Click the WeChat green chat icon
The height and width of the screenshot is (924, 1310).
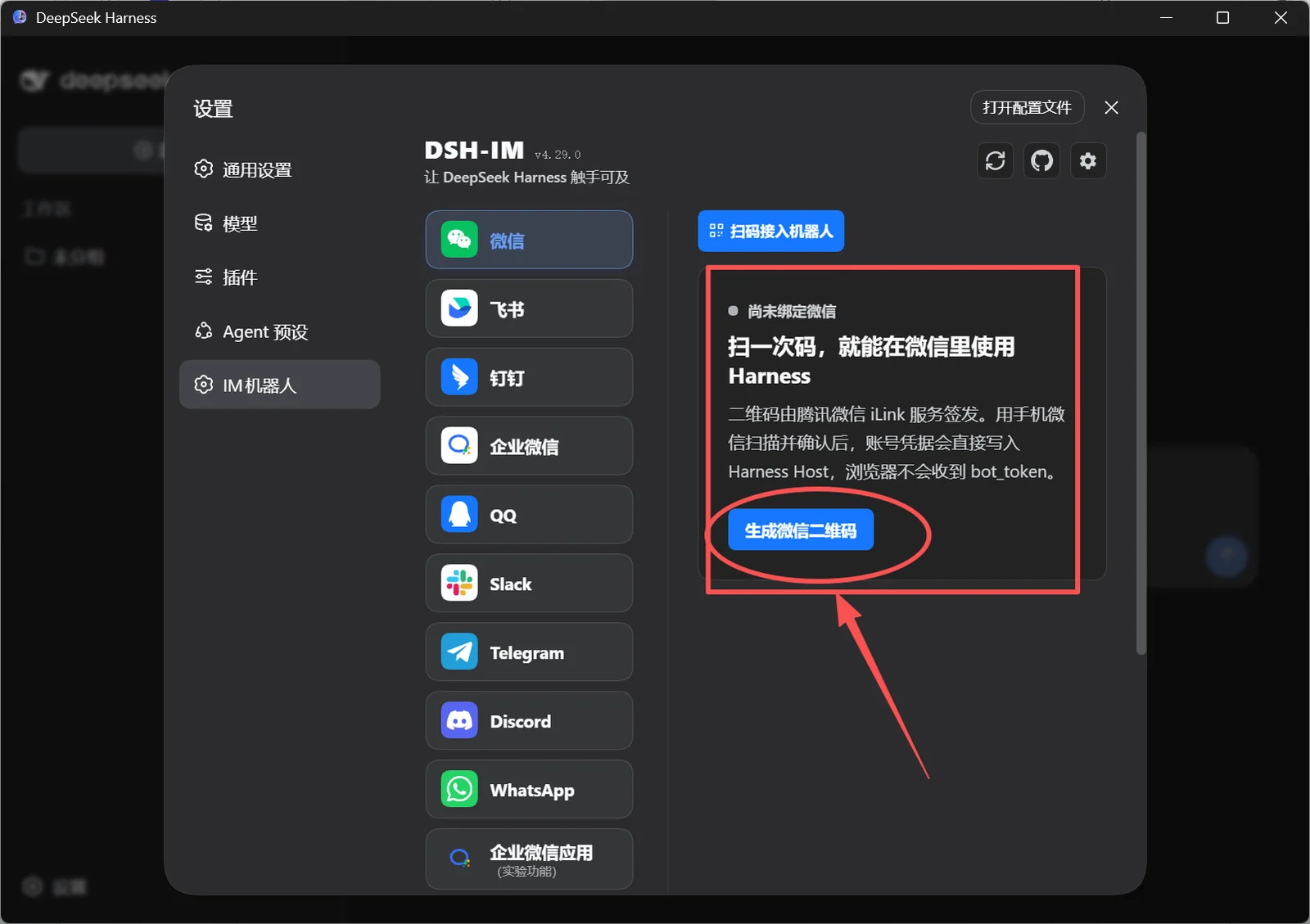tap(459, 240)
